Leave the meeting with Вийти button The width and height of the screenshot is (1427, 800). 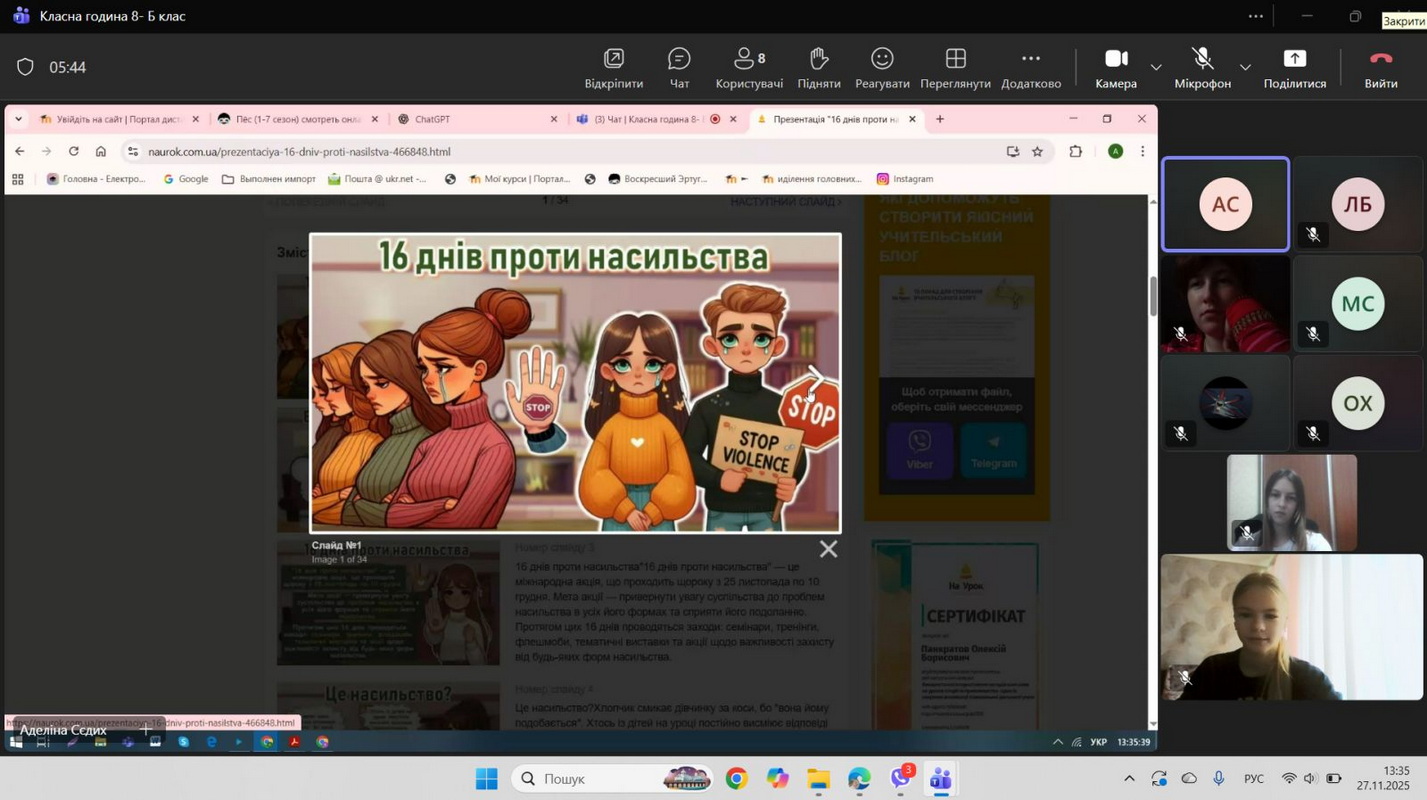point(1381,67)
